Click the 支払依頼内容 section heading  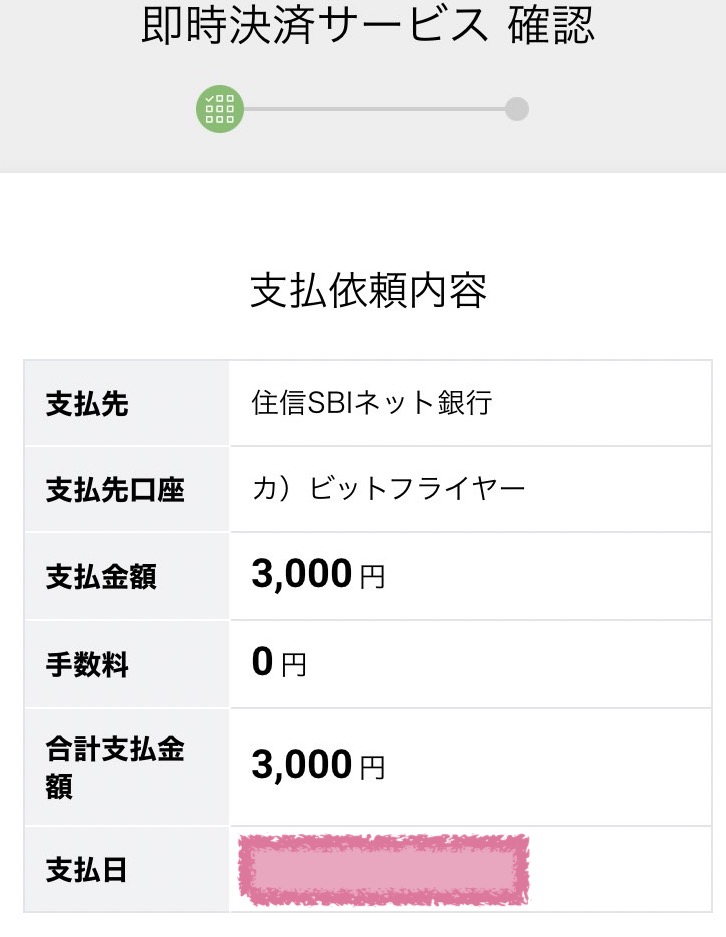click(x=368, y=290)
